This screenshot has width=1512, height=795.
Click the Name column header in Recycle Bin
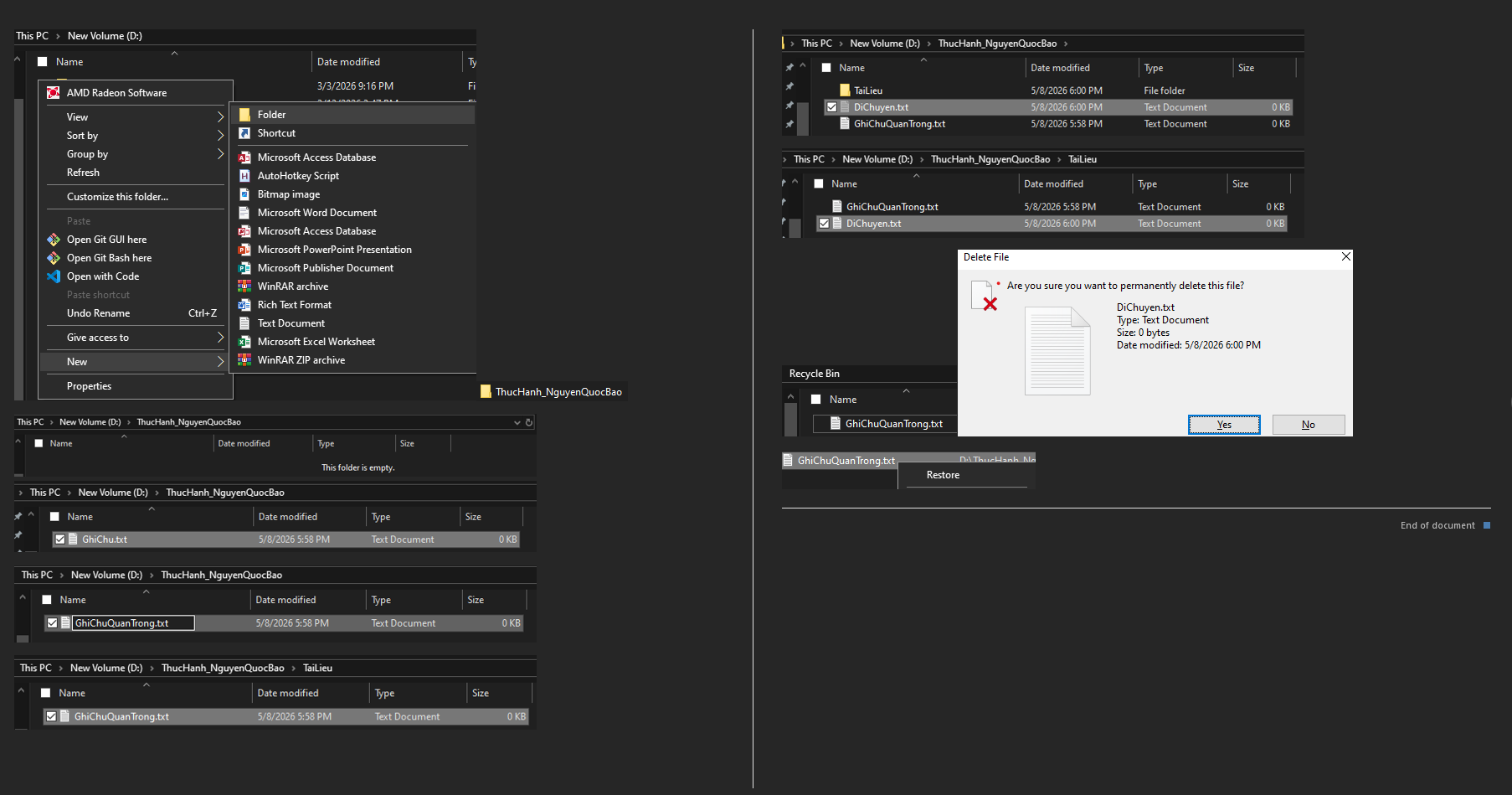843,400
